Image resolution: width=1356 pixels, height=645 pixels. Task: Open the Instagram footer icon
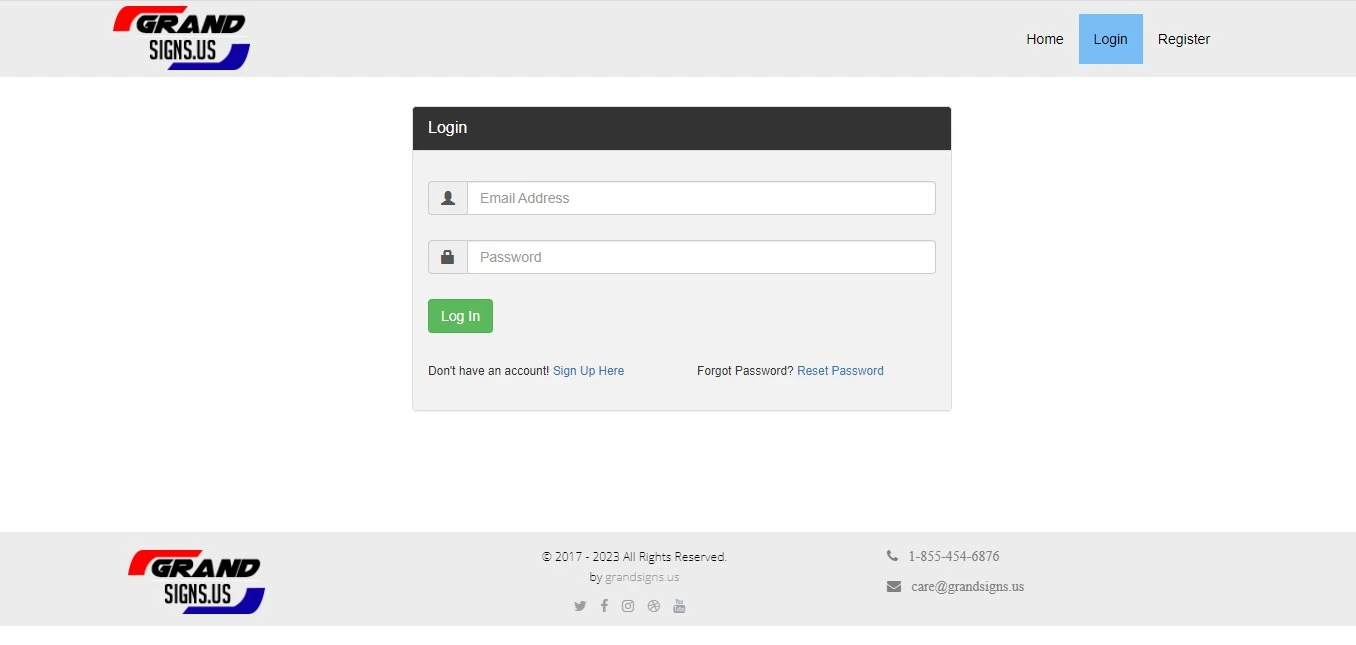(x=628, y=606)
